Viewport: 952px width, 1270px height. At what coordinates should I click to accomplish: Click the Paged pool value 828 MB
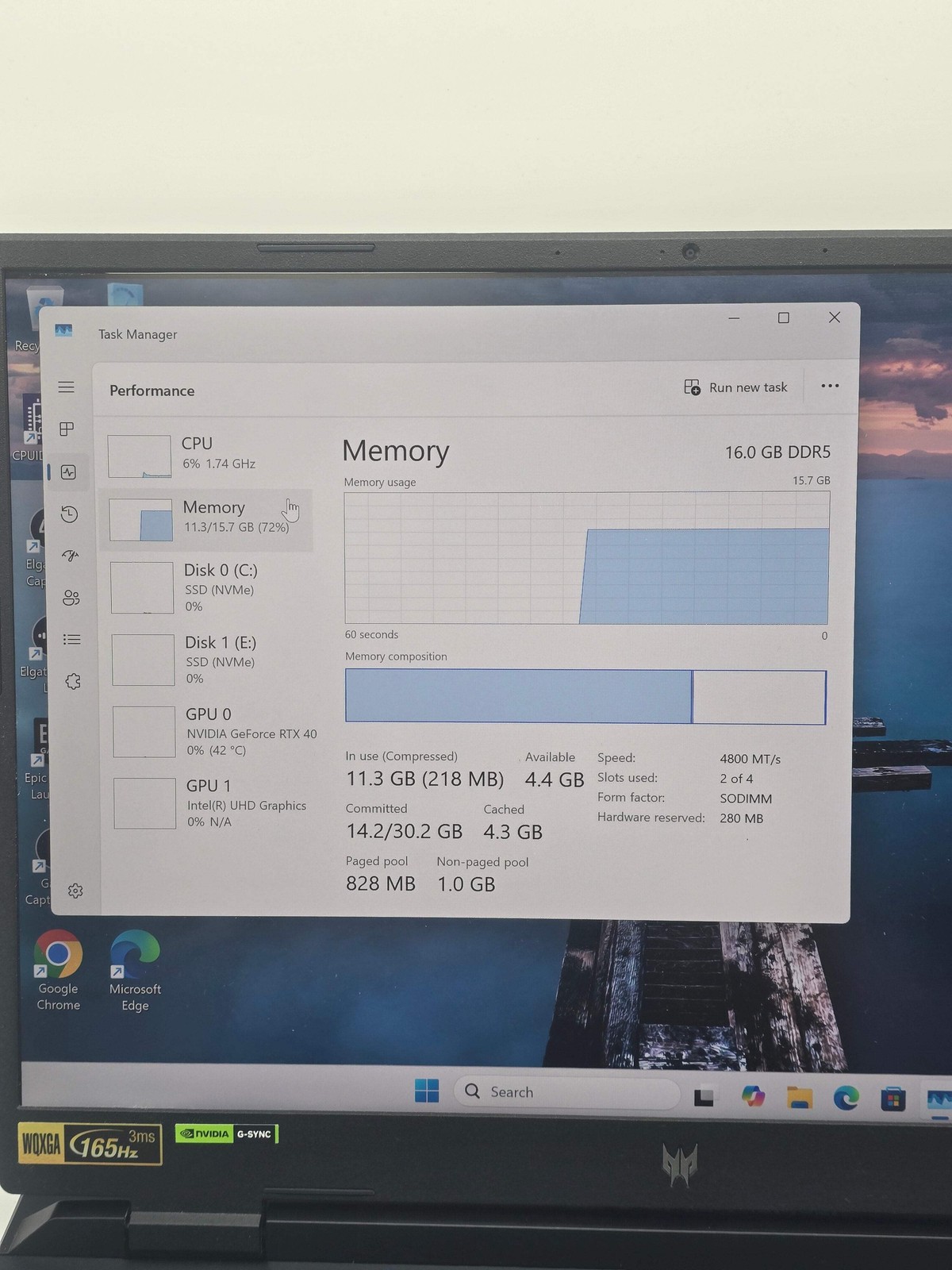(x=381, y=883)
